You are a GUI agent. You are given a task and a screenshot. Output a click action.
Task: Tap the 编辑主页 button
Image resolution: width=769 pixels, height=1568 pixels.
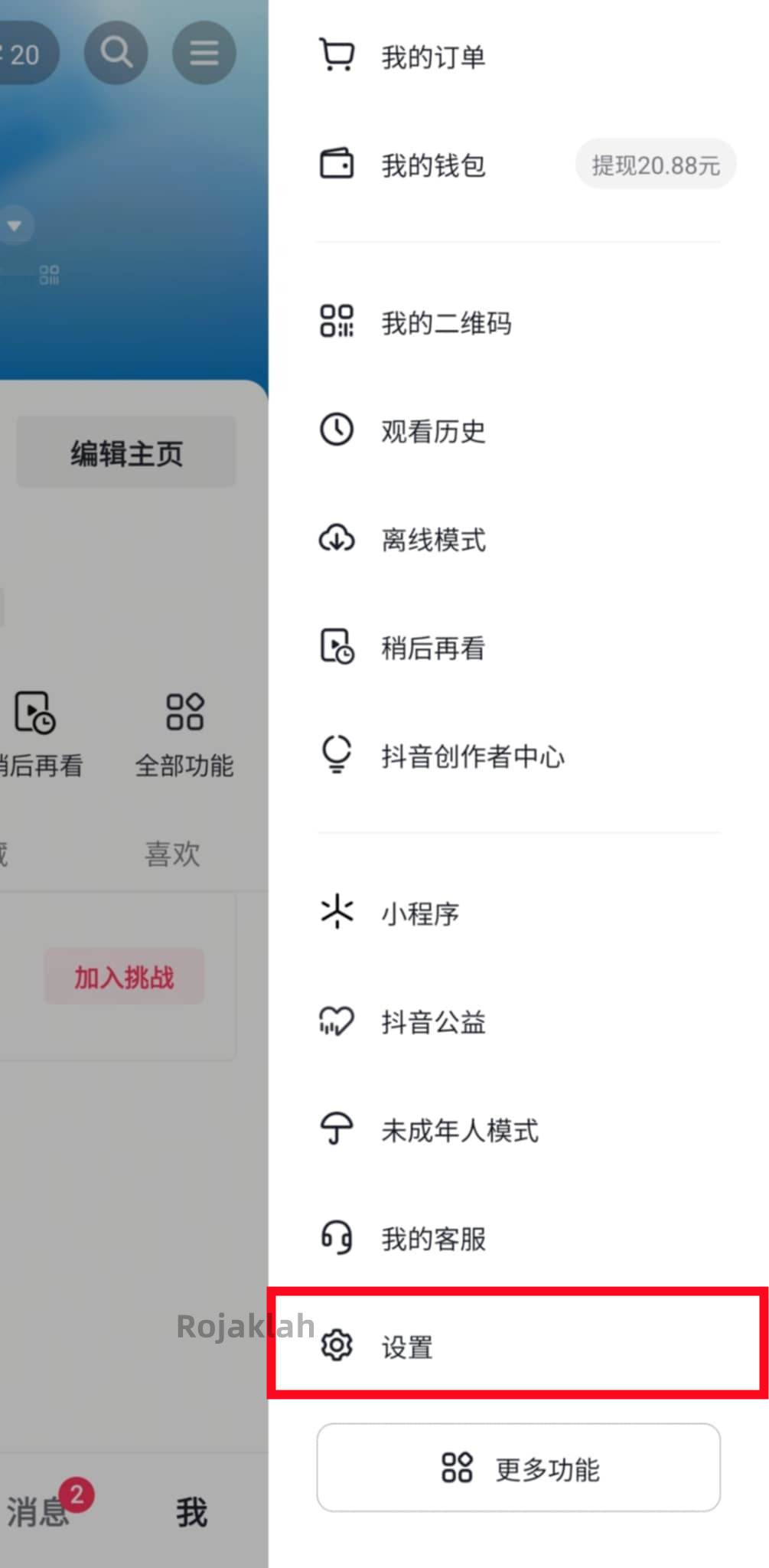(x=126, y=452)
